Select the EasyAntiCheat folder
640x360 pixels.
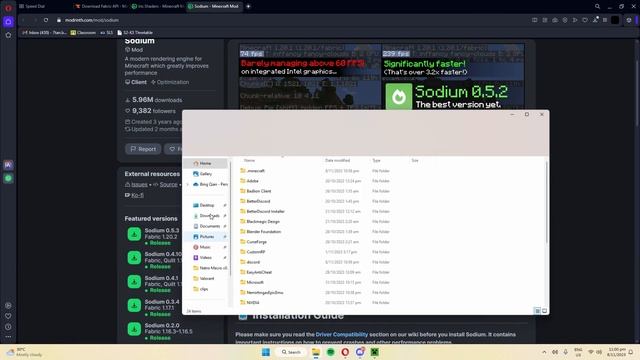click(259, 272)
